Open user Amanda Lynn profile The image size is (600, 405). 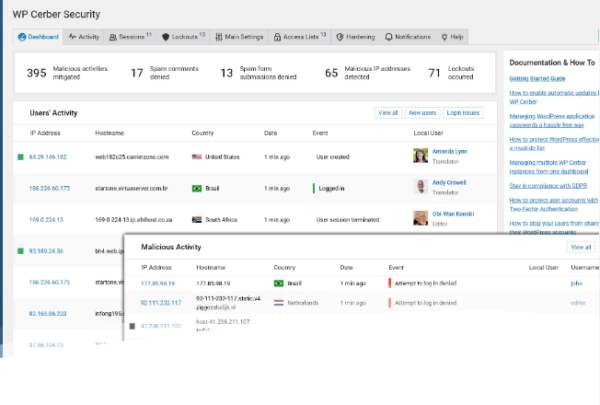coord(450,152)
